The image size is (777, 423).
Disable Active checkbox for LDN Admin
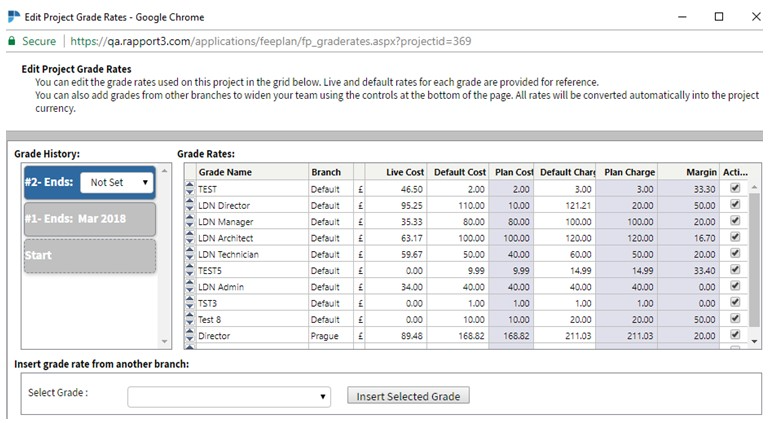point(735,286)
